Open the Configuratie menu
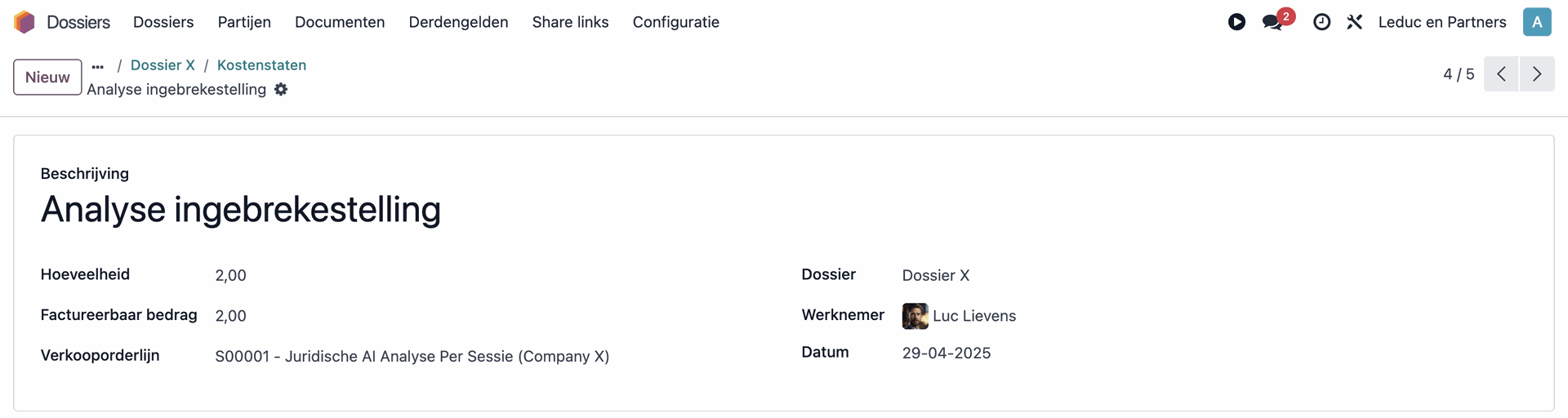Screen dimensions: 1568x418 (x=675, y=22)
